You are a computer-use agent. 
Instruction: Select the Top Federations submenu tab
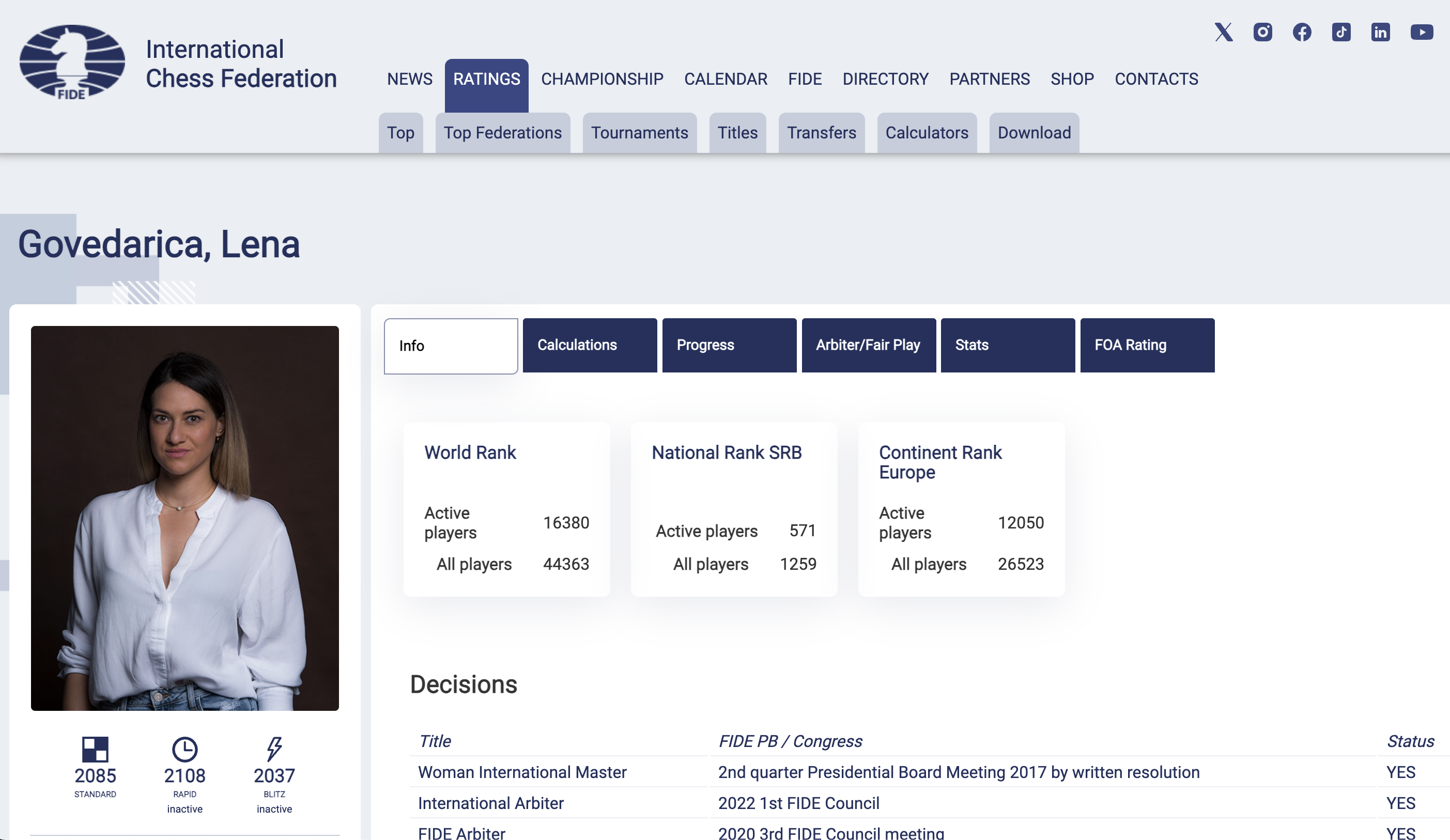[502, 133]
